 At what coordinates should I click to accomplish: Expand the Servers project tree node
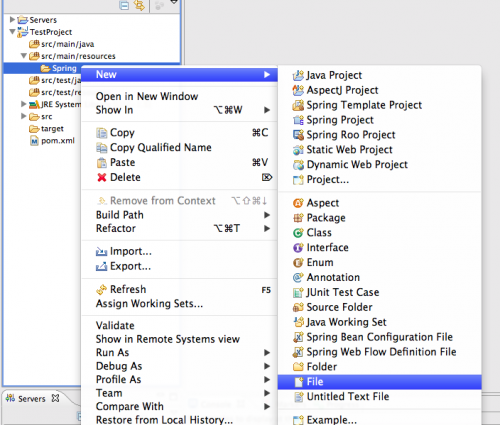tap(12, 19)
